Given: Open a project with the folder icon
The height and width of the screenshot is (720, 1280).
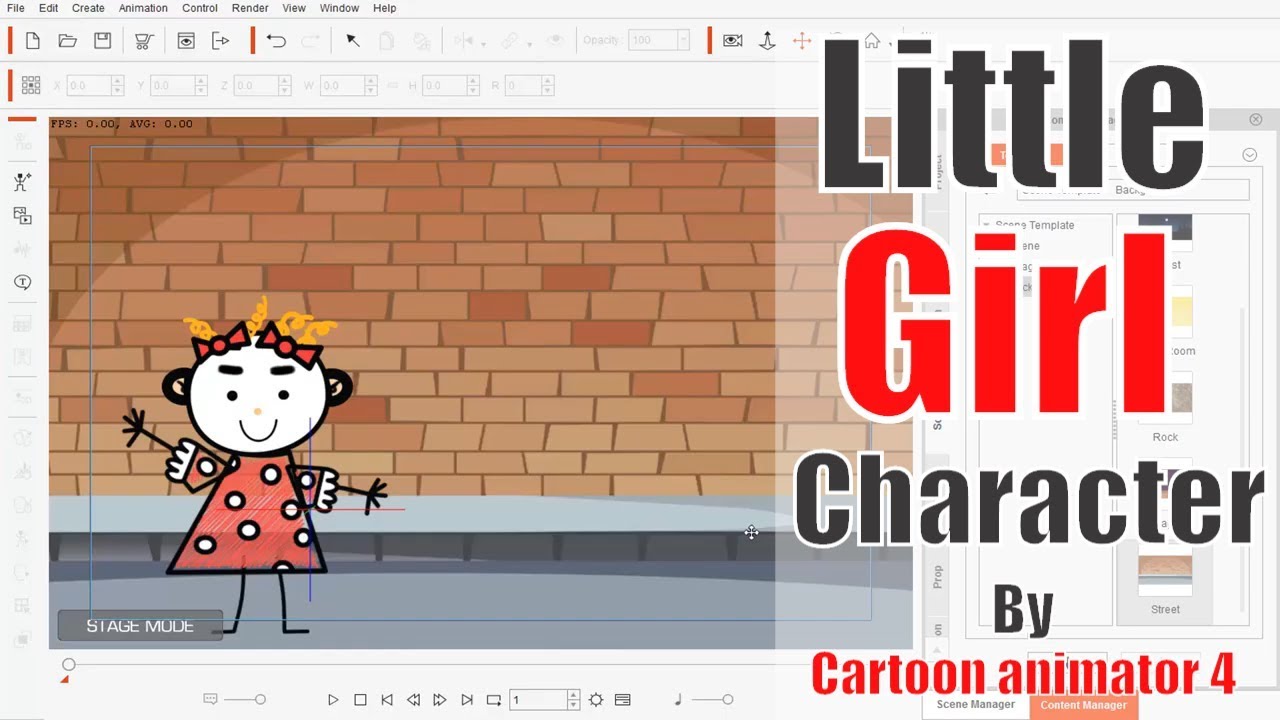Looking at the screenshot, I should click(x=68, y=41).
